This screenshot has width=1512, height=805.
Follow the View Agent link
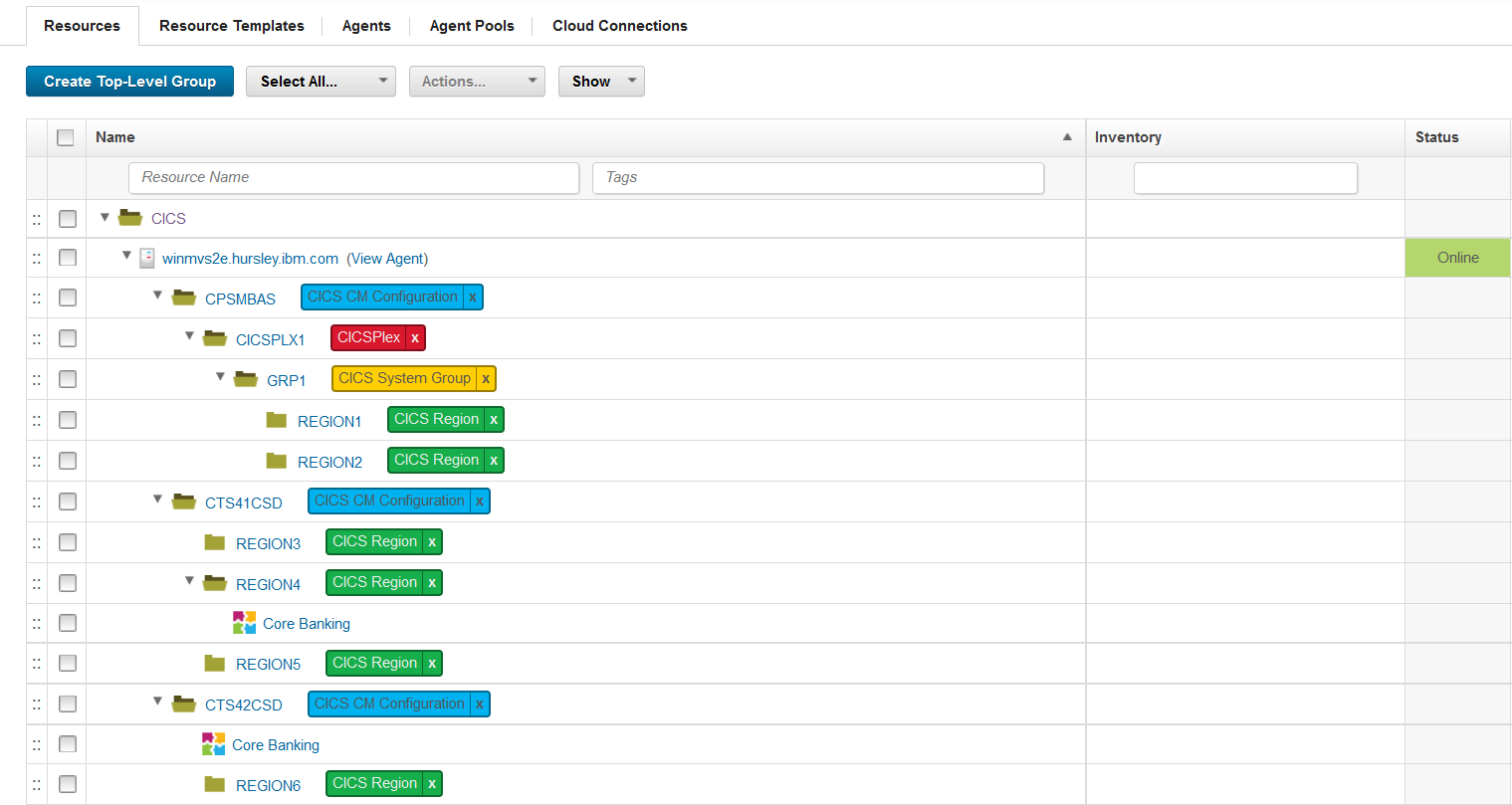point(387,259)
